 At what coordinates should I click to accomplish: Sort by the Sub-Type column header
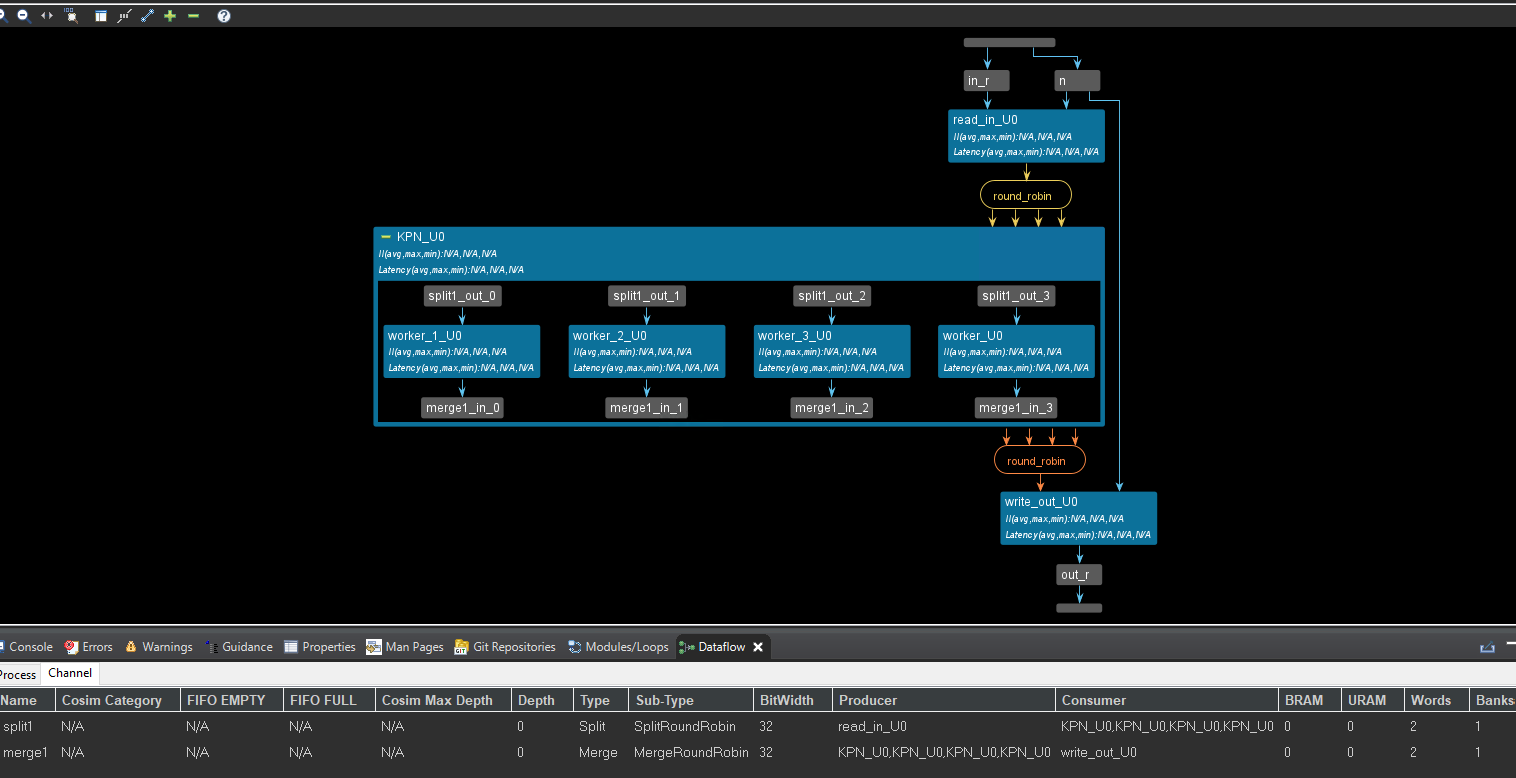pos(691,700)
